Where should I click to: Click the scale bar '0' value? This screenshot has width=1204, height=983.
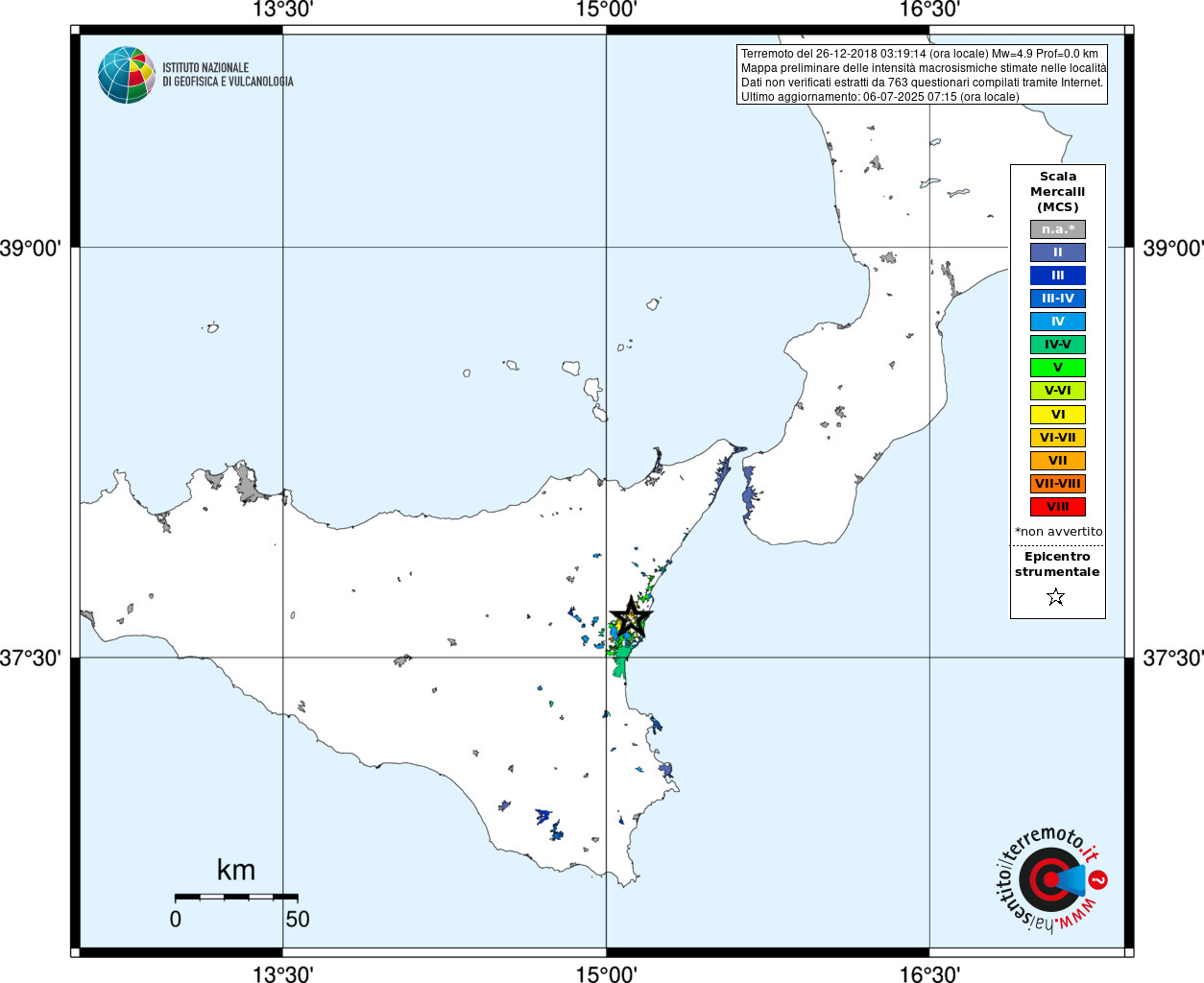[175, 919]
